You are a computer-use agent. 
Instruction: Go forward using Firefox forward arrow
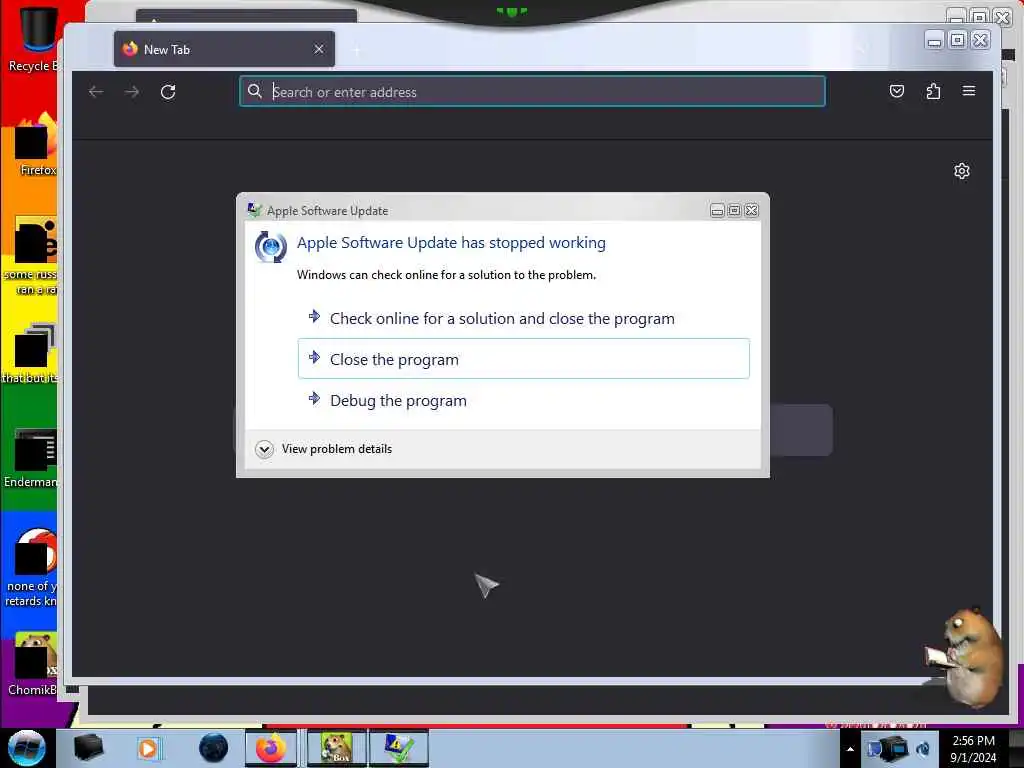click(132, 92)
